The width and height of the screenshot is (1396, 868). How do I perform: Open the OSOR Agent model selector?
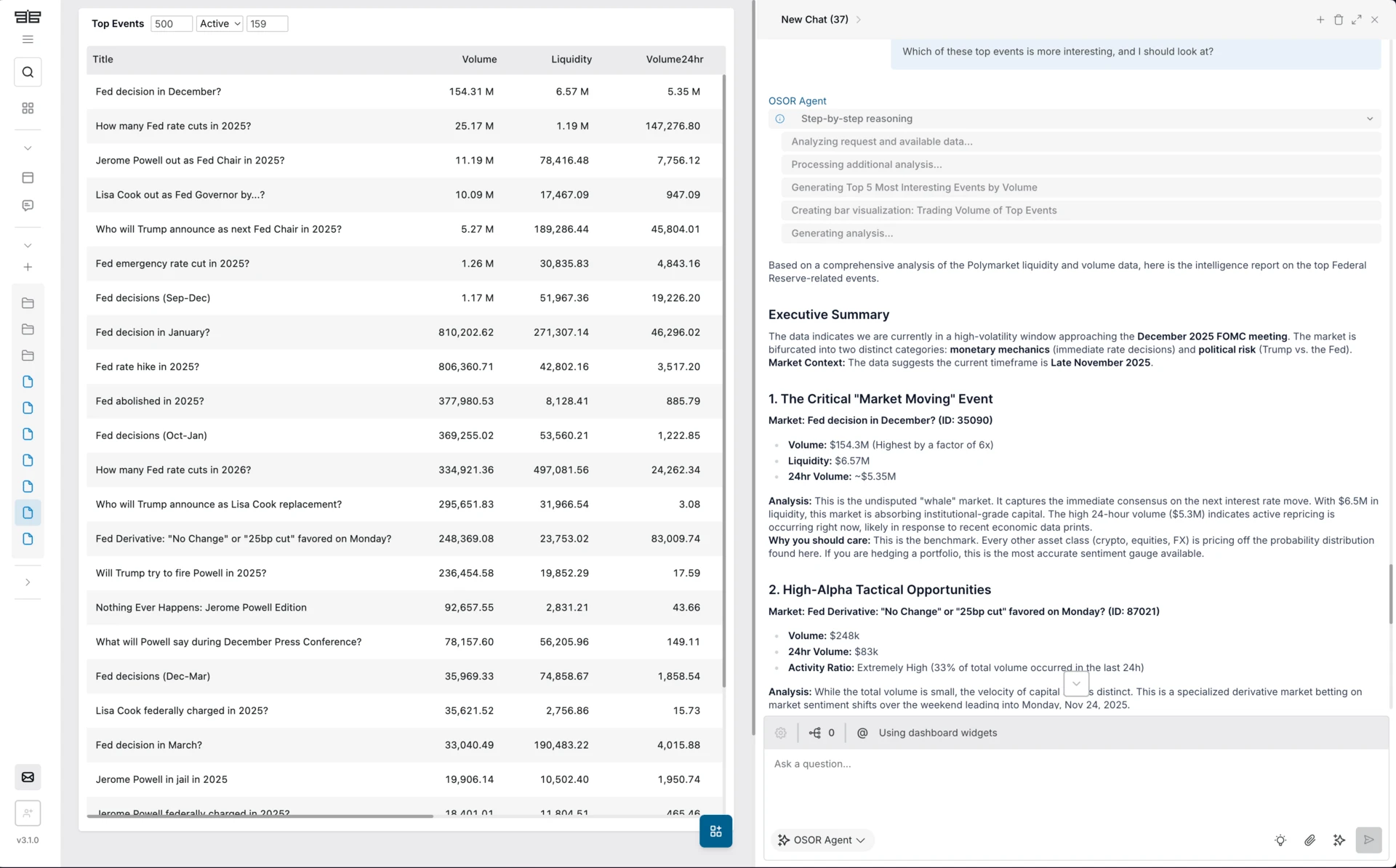coord(822,840)
